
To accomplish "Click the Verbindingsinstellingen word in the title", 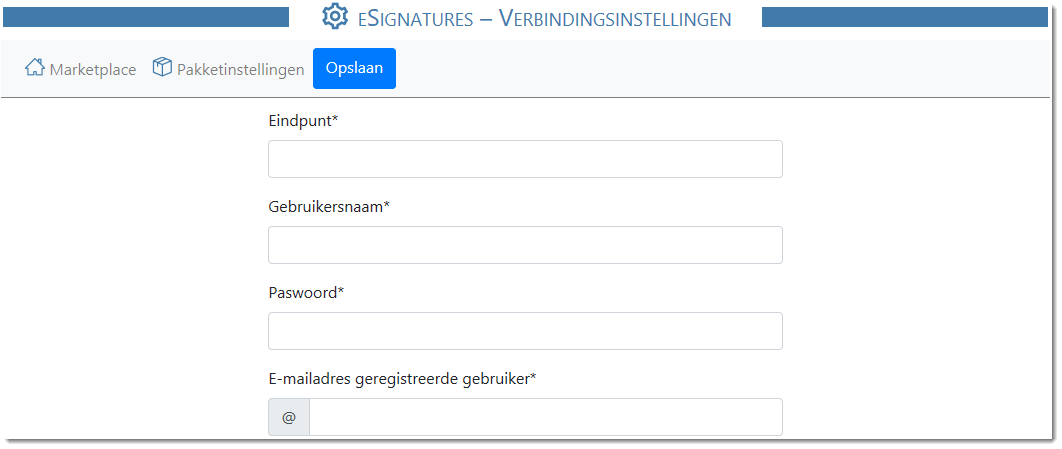I will point(615,18).
